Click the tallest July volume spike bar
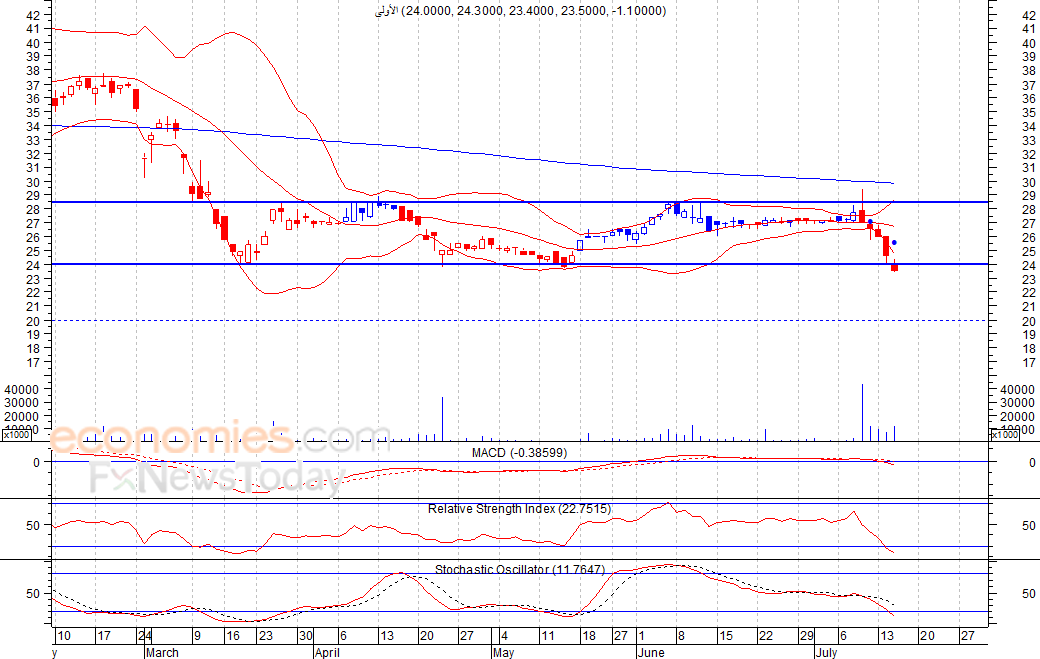The width and height of the screenshot is (1040, 659). pyautogui.click(x=862, y=412)
